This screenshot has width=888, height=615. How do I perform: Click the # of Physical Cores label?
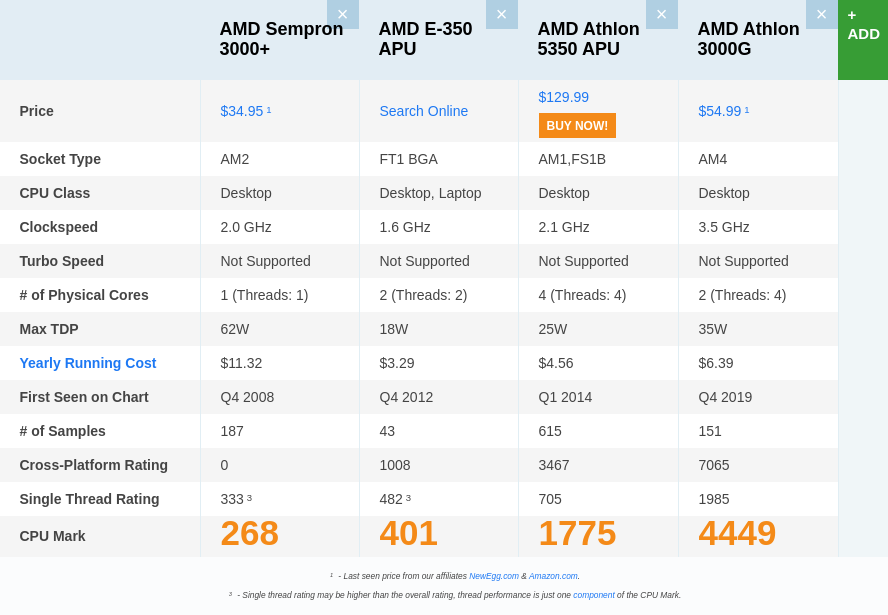tap(84, 295)
